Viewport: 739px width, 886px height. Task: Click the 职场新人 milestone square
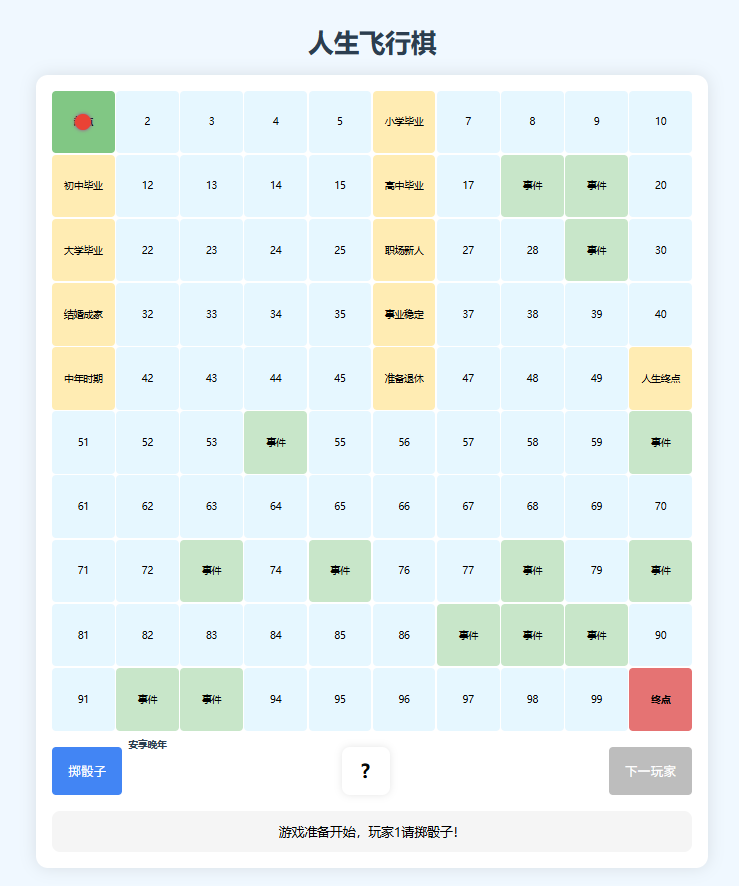(x=404, y=250)
